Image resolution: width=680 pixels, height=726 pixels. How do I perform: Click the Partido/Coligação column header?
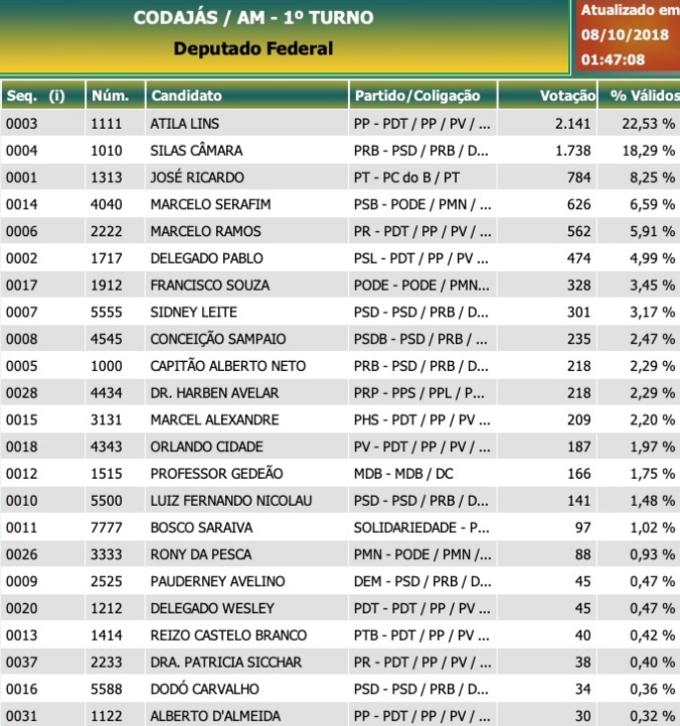(x=417, y=96)
